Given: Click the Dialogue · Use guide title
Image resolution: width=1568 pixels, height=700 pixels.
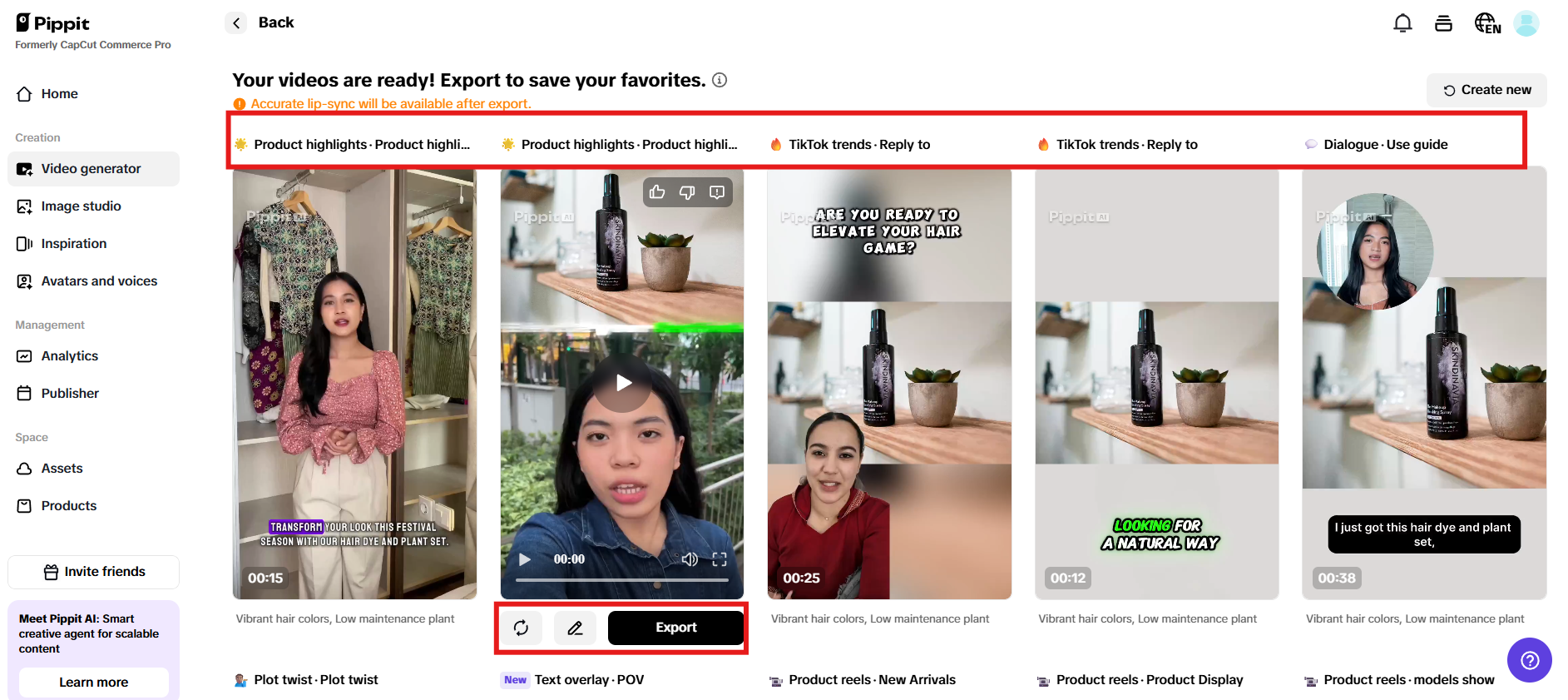Looking at the screenshot, I should pos(1386,145).
